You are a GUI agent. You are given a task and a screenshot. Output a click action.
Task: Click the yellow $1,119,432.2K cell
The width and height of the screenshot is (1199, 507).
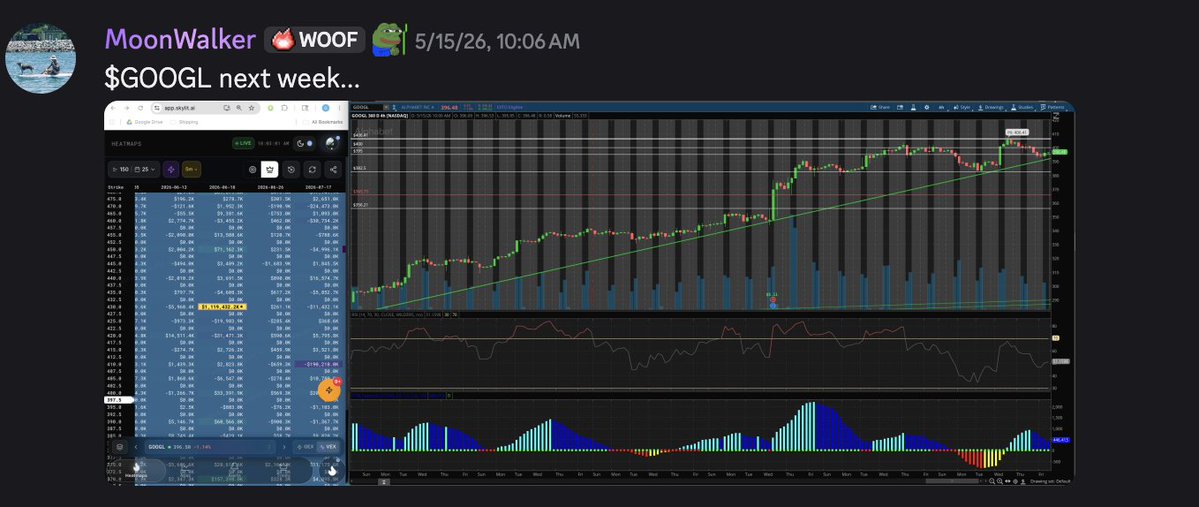tap(221, 306)
